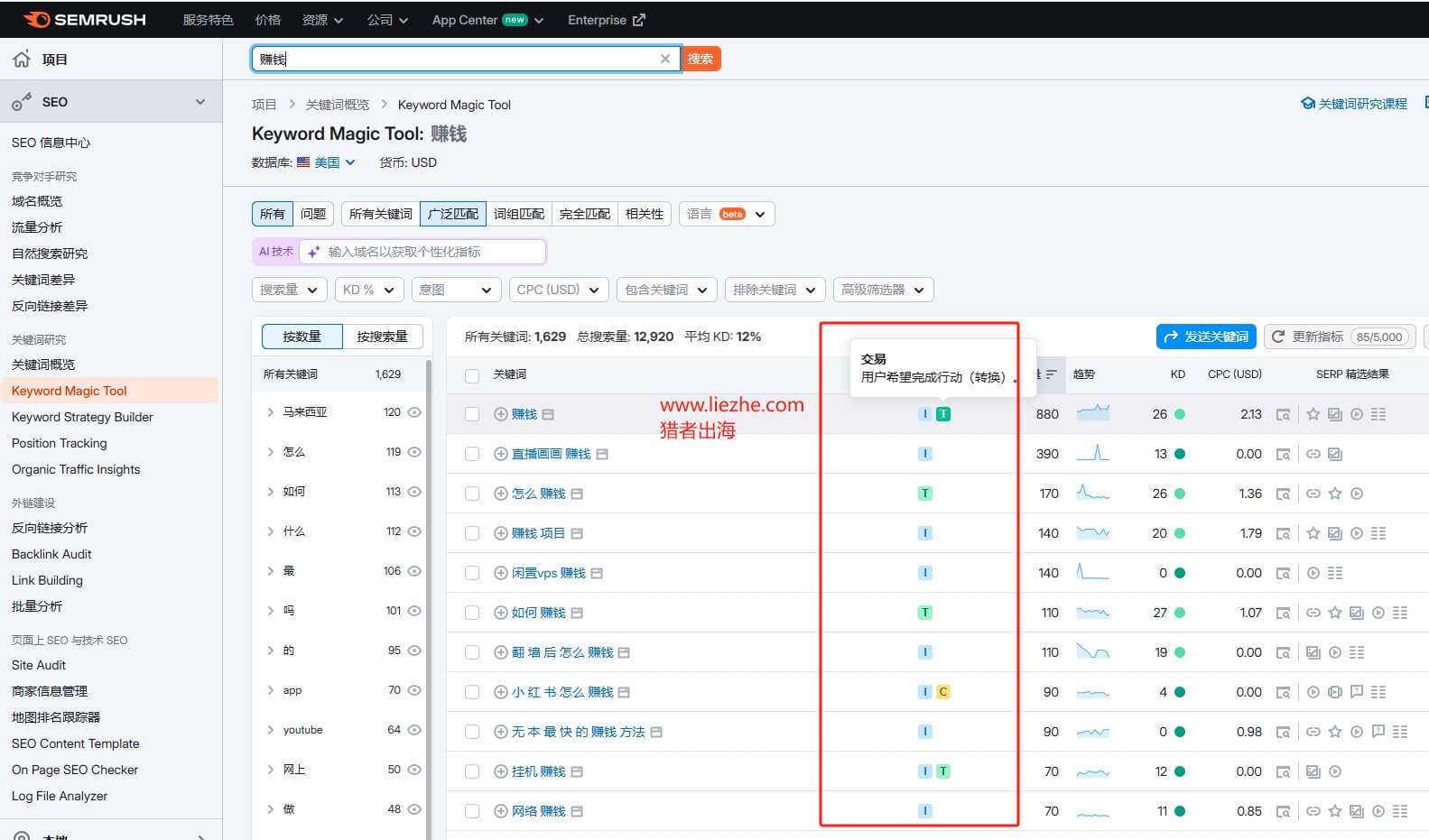Open SERP view icon for 挂机 赚钱 row
The image size is (1429, 840).
point(1283,771)
